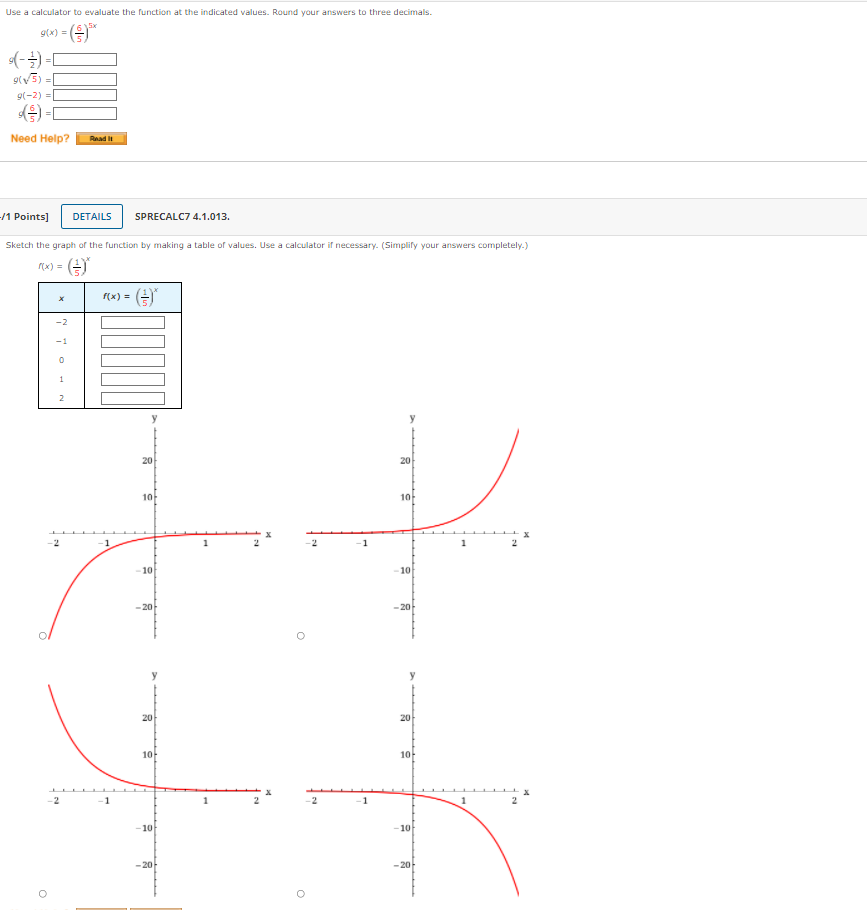Click the table input for x = 1
The image size is (867, 910).
132,379
